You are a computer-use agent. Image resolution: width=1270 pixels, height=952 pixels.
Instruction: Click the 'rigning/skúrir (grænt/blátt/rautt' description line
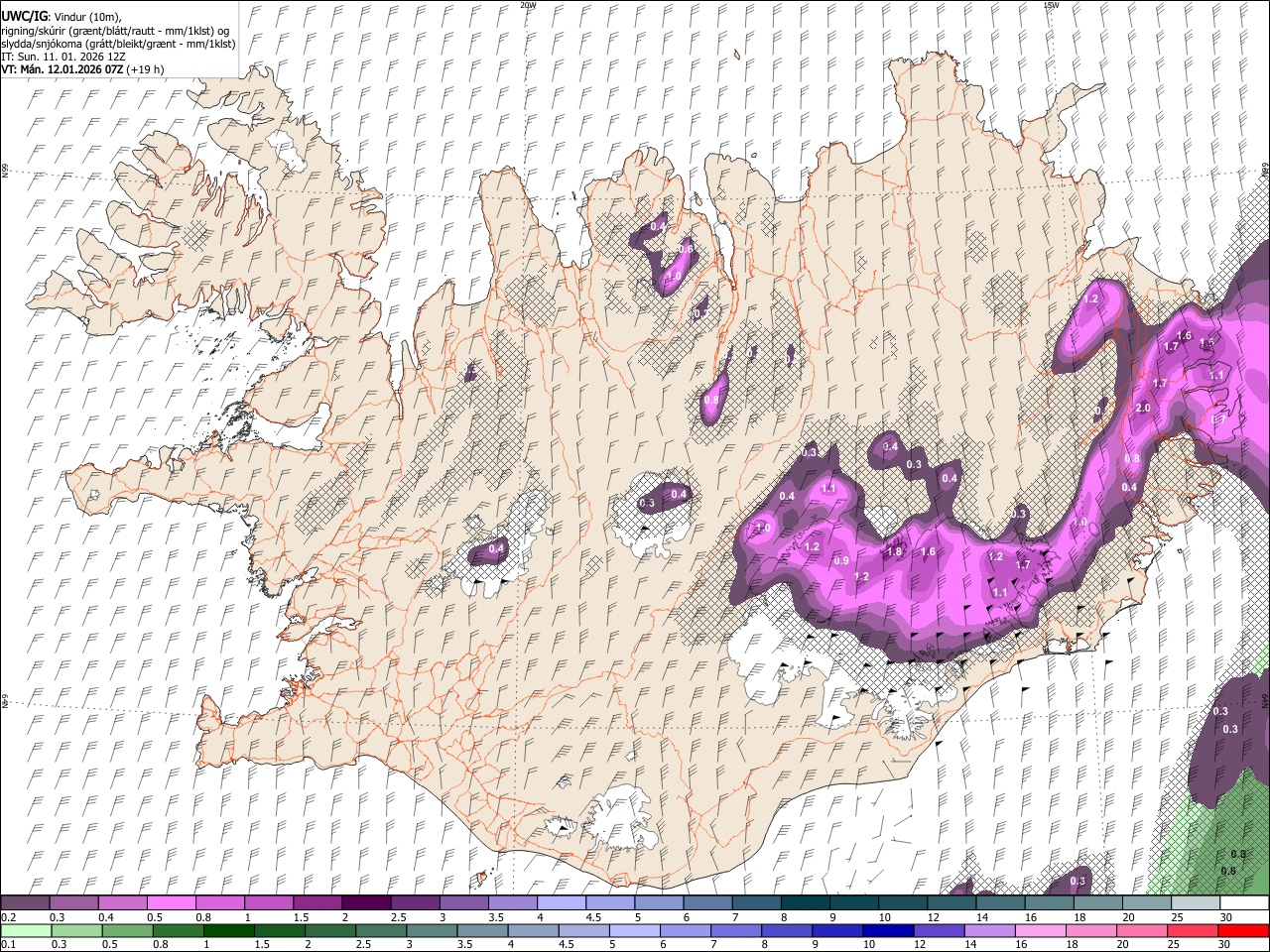tap(113, 31)
